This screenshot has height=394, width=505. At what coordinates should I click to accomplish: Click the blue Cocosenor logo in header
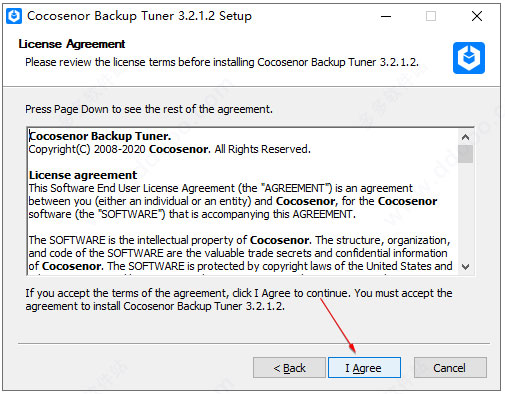(469, 58)
